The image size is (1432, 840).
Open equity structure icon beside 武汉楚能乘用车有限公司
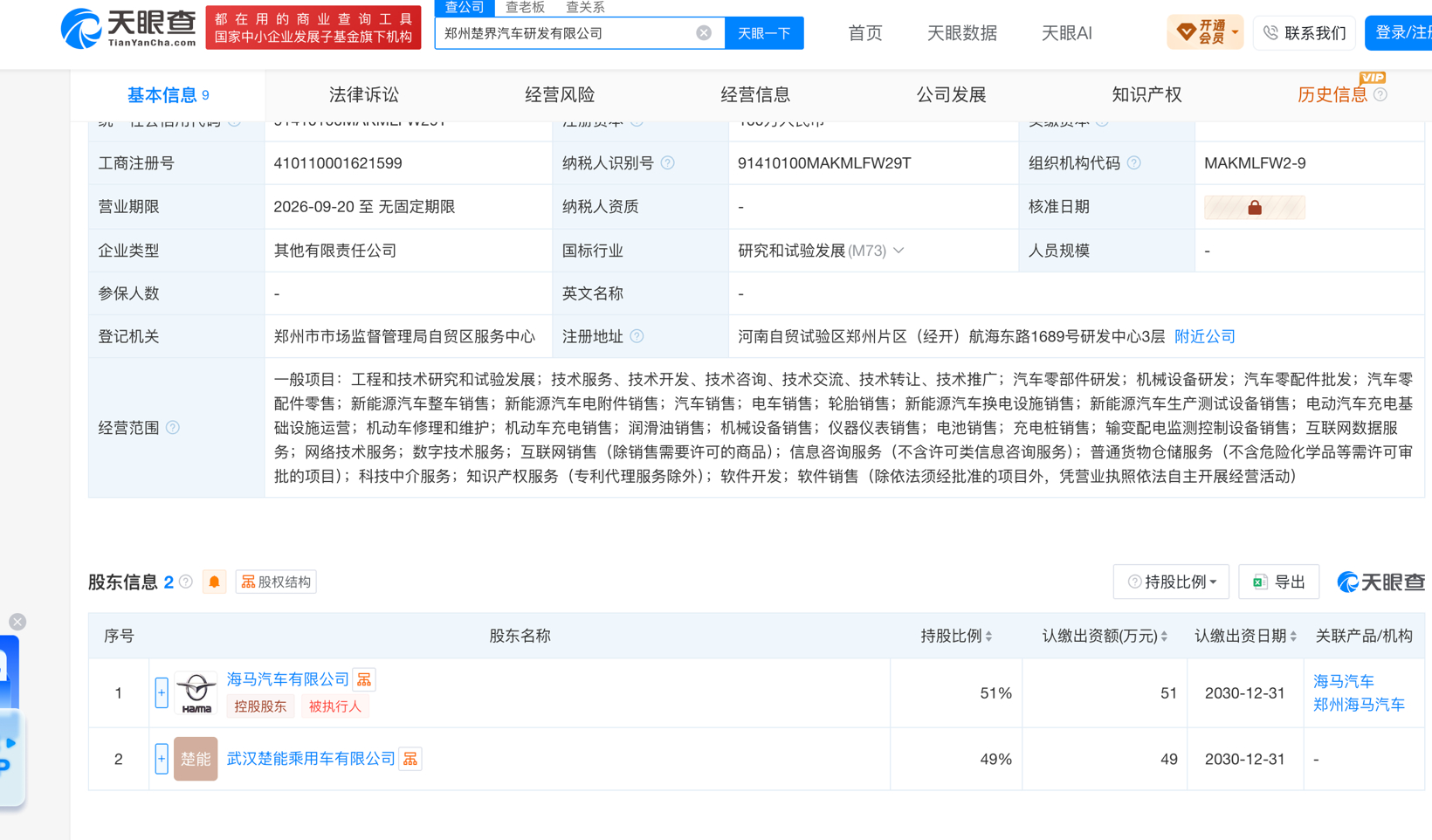[410, 759]
